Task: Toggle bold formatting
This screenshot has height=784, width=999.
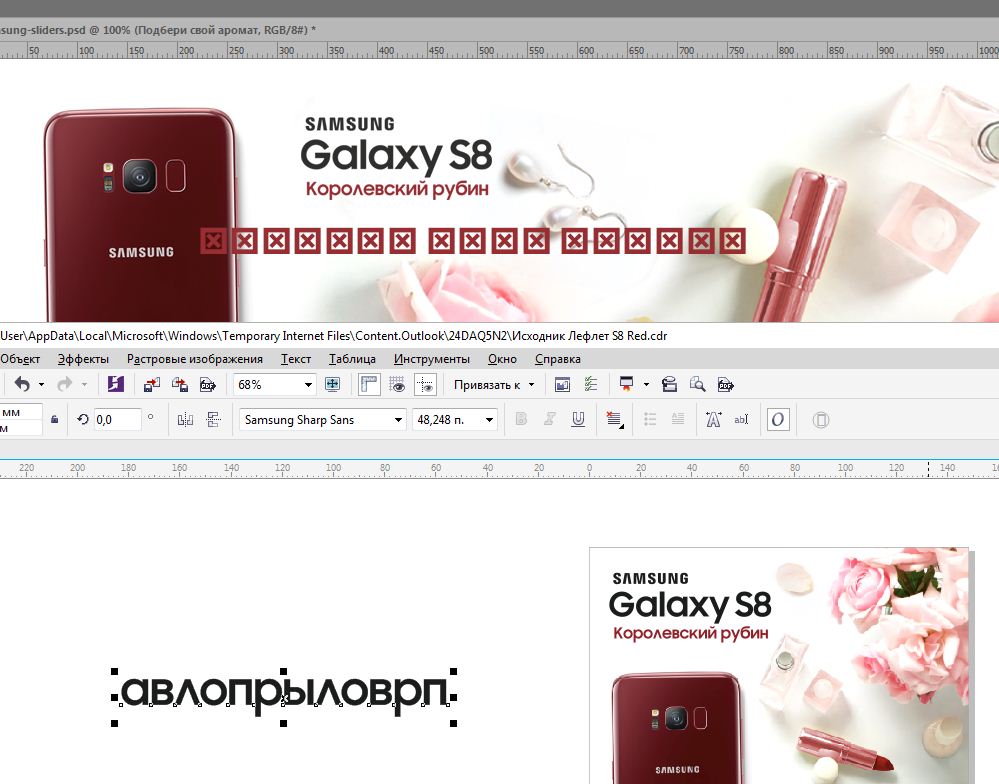Action: click(x=521, y=419)
